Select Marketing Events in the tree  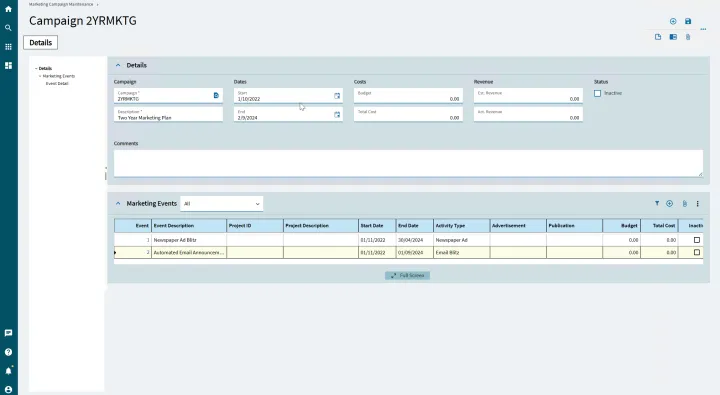pos(59,76)
